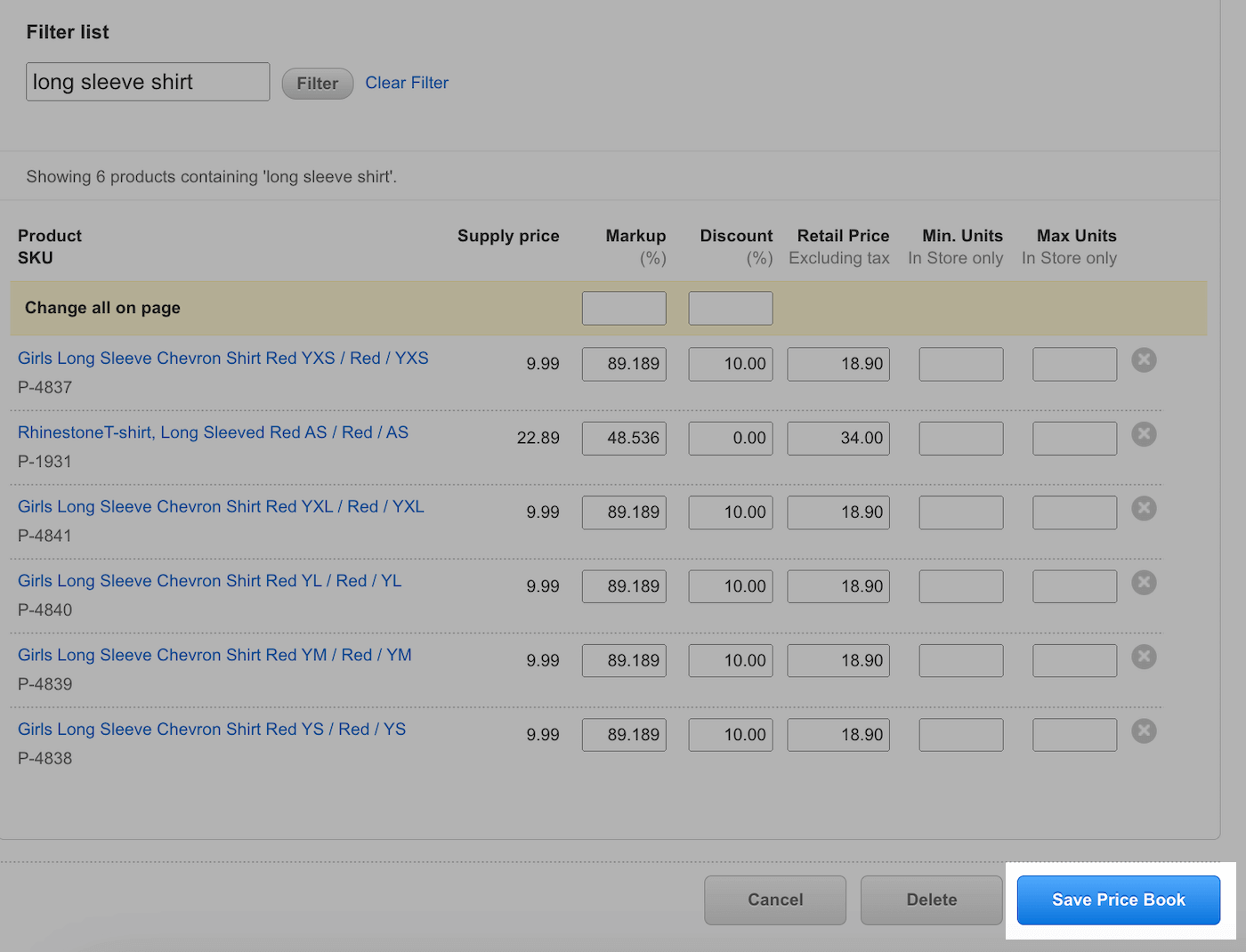The image size is (1246, 952).
Task: Click the Clear Filter link
Action: (x=407, y=83)
